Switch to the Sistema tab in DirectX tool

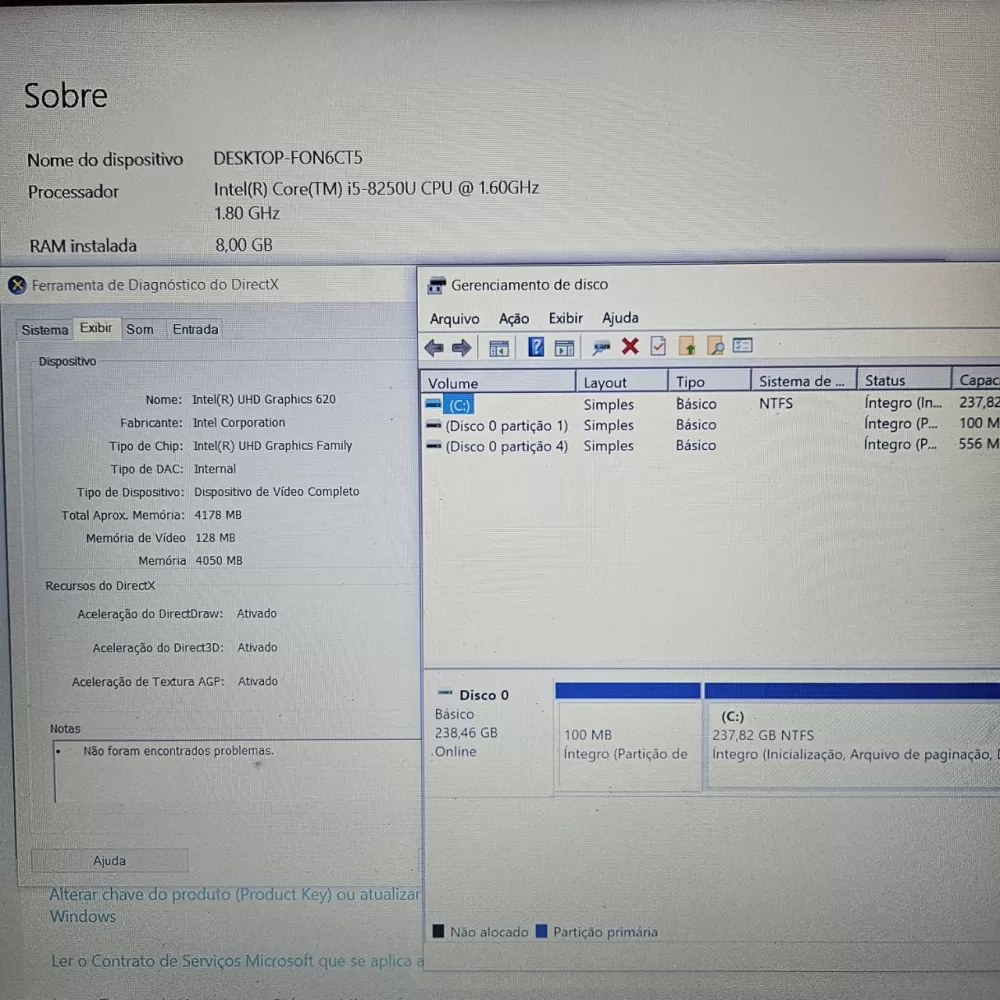tap(45, 330)
